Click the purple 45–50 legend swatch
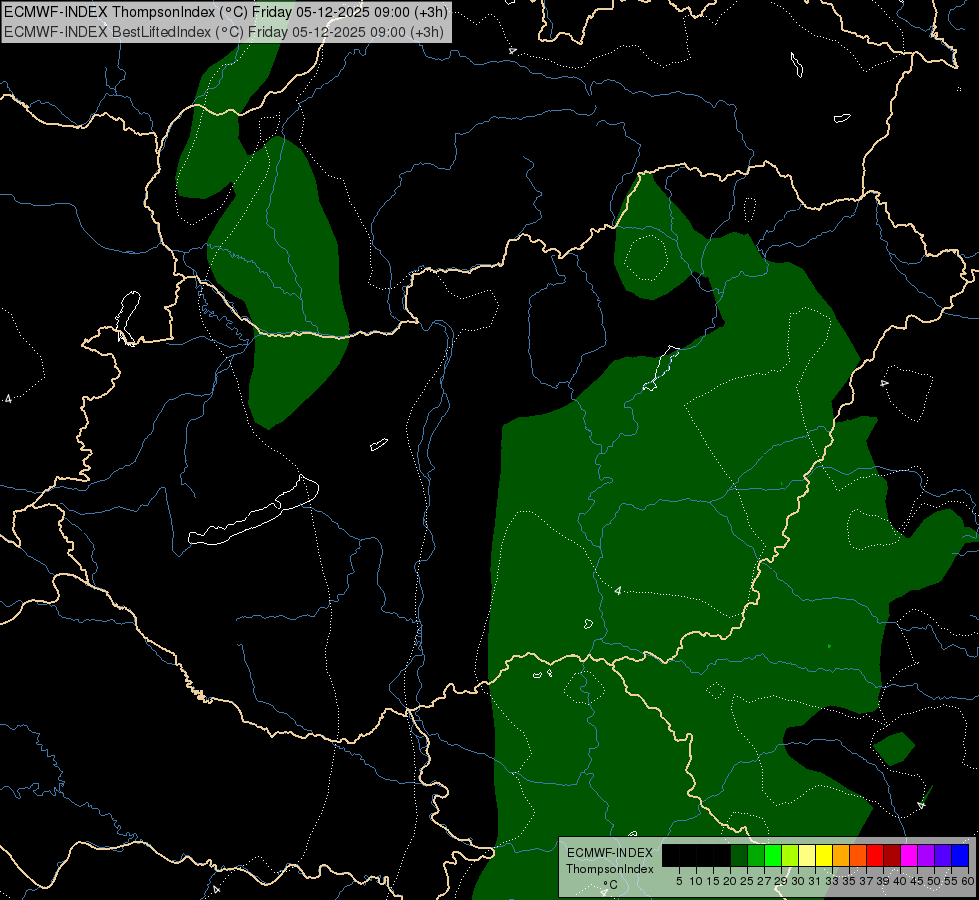This screenshot has width=979, height=900. coord(926,855)
